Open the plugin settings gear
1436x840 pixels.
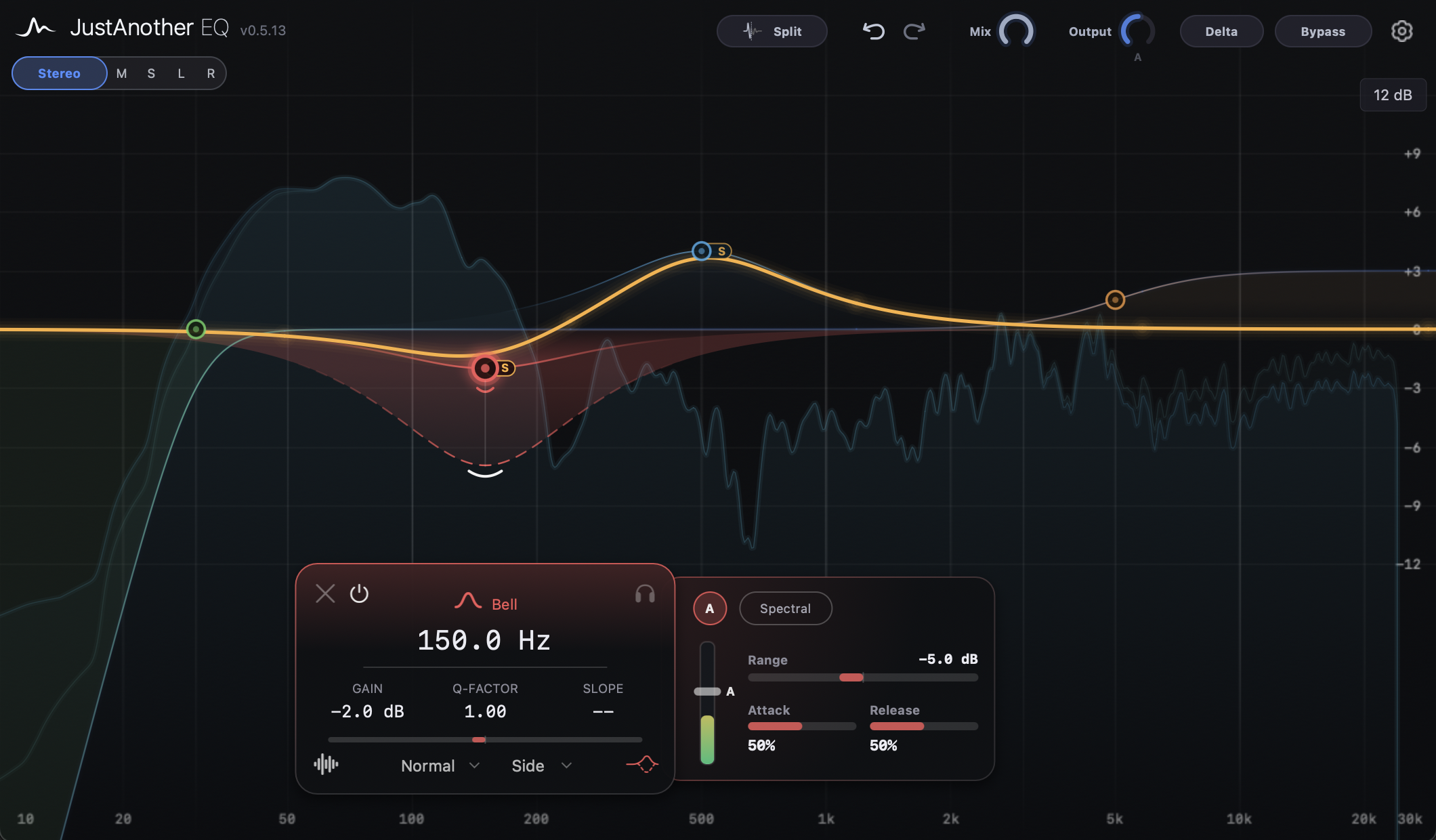[1401, 31]
